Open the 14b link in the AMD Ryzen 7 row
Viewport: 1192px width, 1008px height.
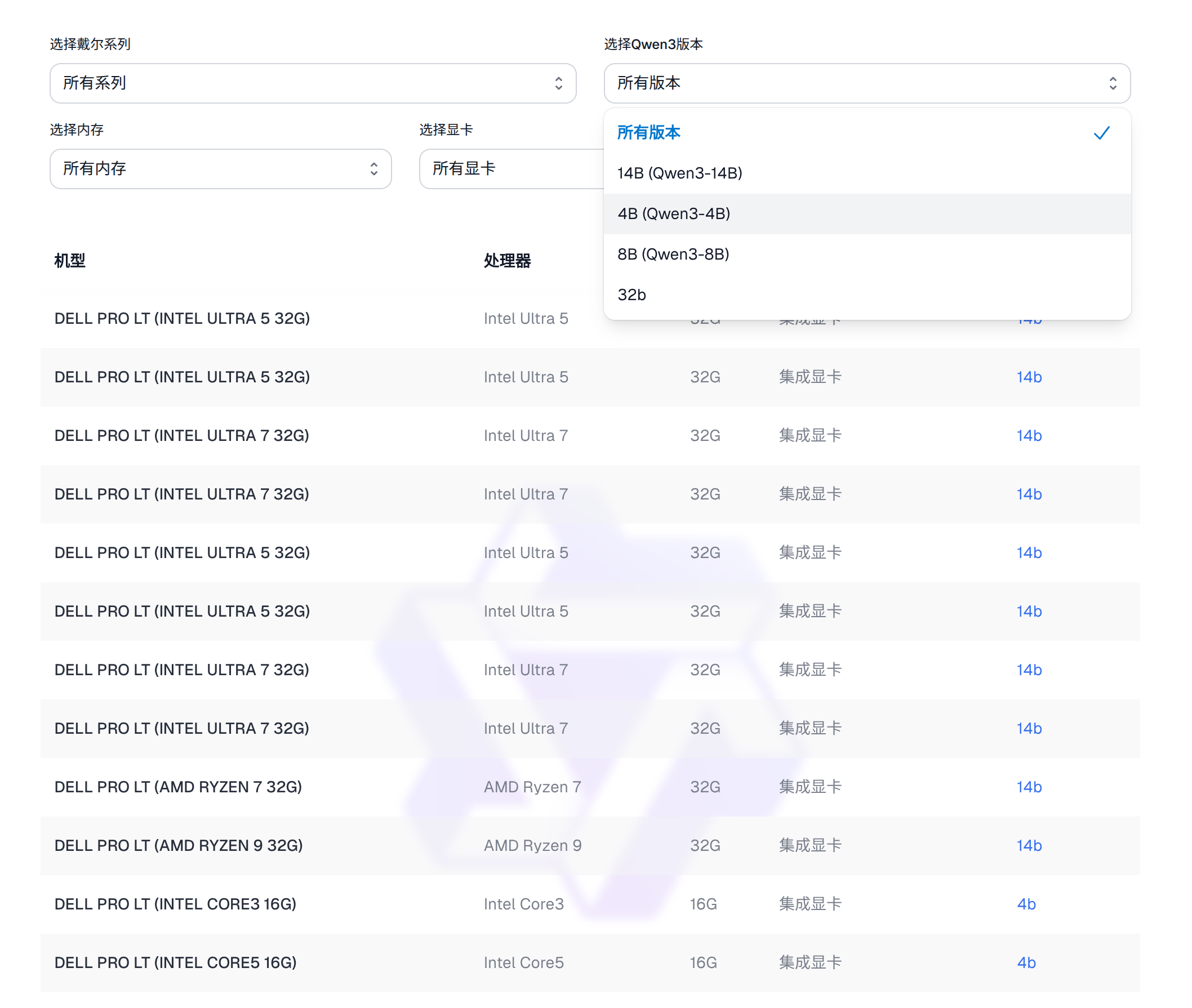[x=1029, y=787]
